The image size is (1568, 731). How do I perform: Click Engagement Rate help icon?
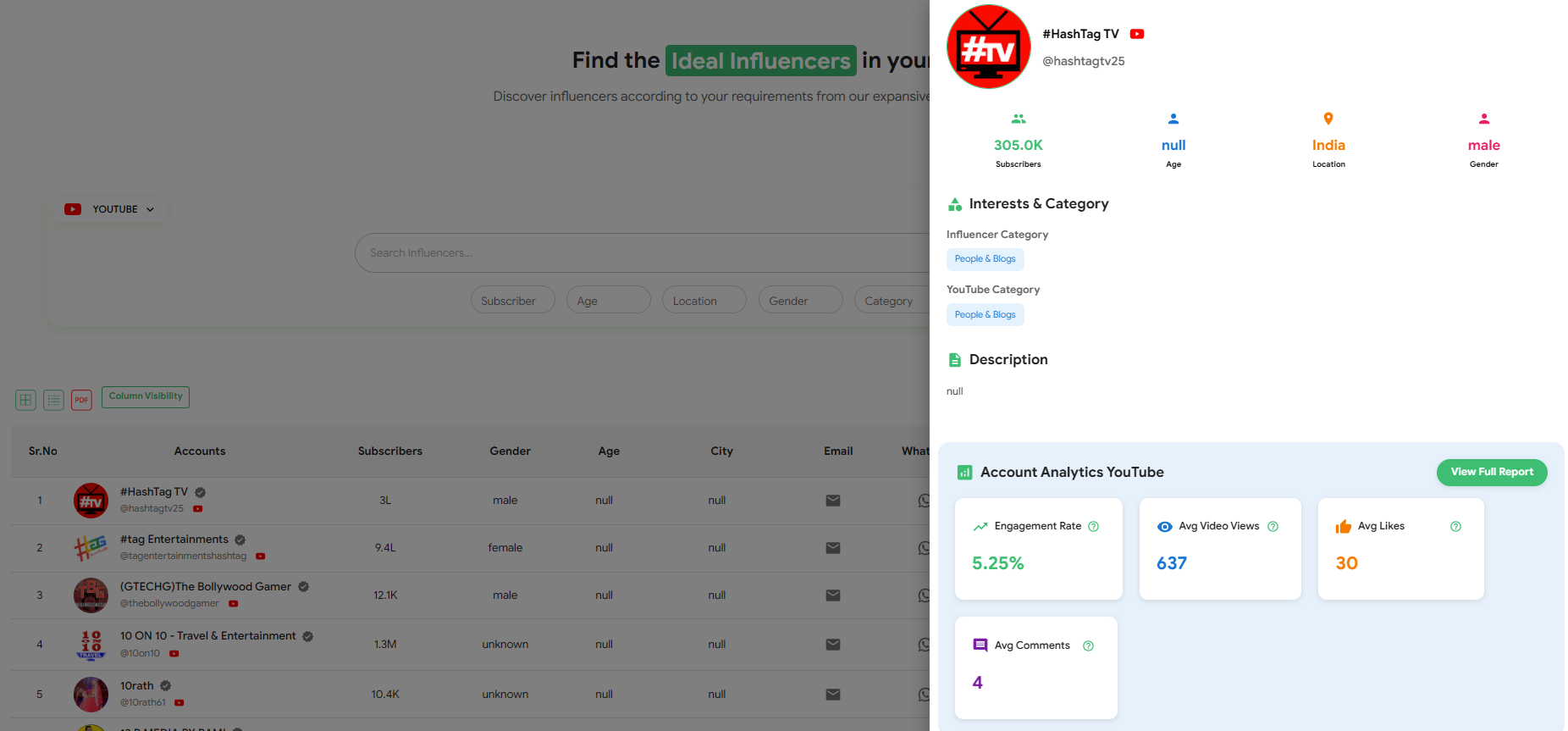tap(1094, 527)
